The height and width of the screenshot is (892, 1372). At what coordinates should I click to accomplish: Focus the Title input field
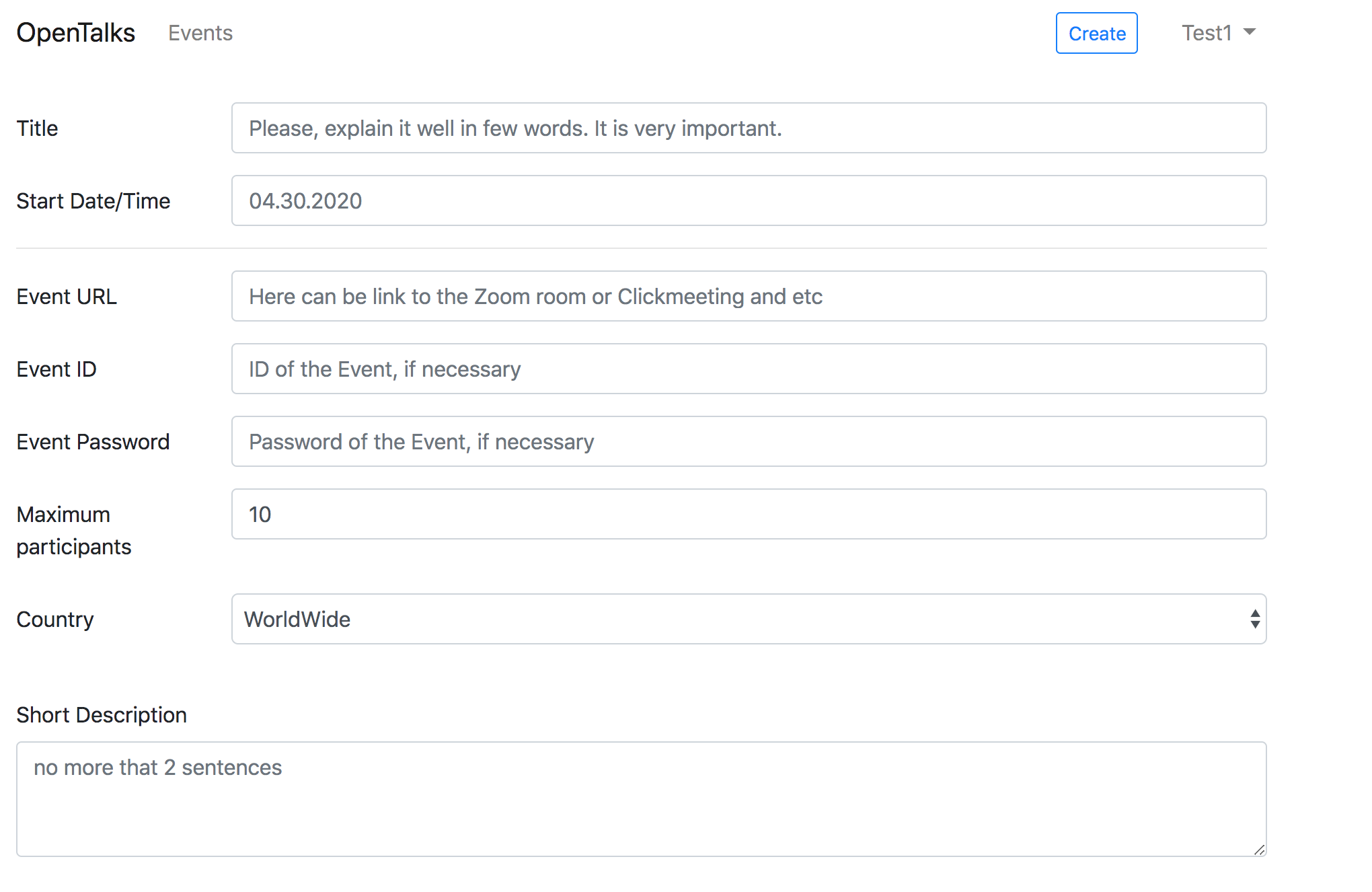tap(749, 128)
